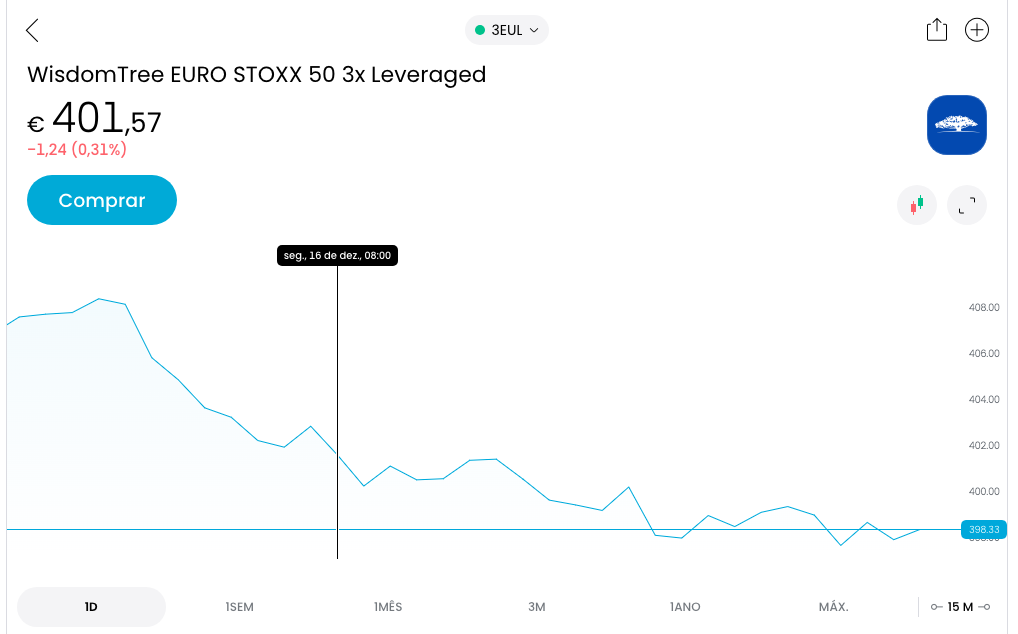1018x634 pixels.
Task: Show the 1ANO chart range
Action: pyautogui.click(x=685, y=607)
